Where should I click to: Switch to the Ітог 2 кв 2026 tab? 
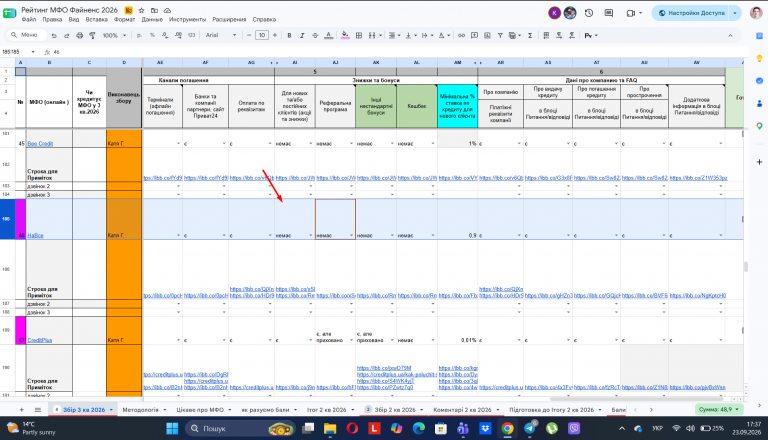tap(326, 410)
